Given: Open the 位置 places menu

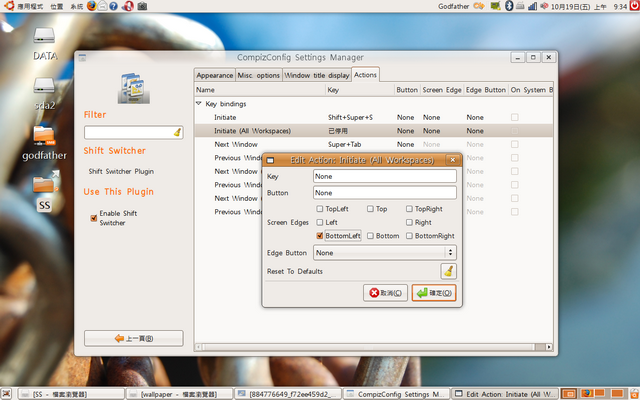Looking at the screenshot, I should point(57,7).
